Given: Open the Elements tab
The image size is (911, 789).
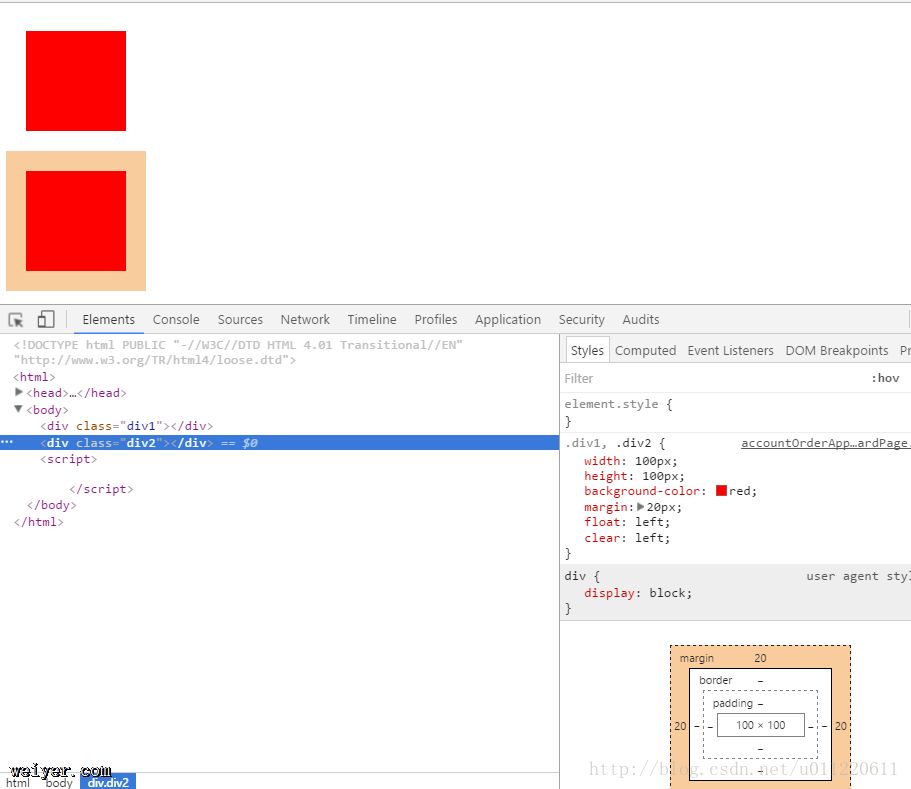Looking at the screenshot, I should (x=109, y=320).
